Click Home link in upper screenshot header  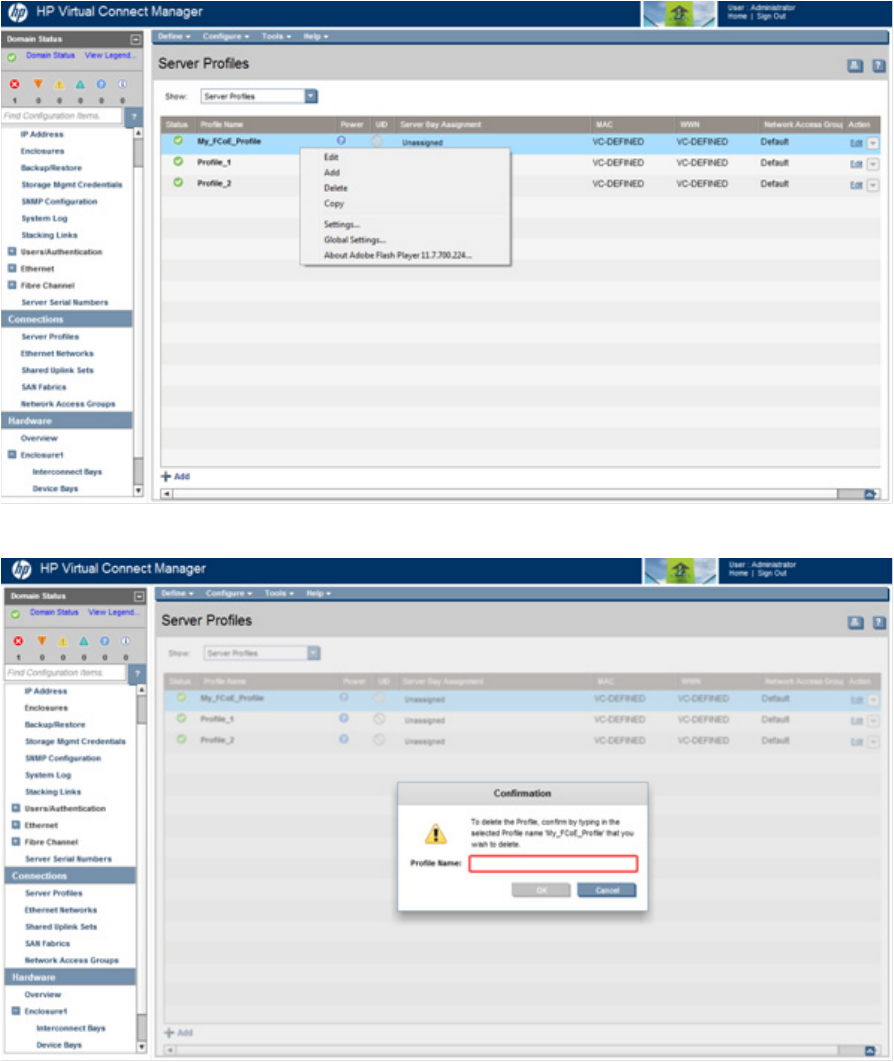point(738,16)
